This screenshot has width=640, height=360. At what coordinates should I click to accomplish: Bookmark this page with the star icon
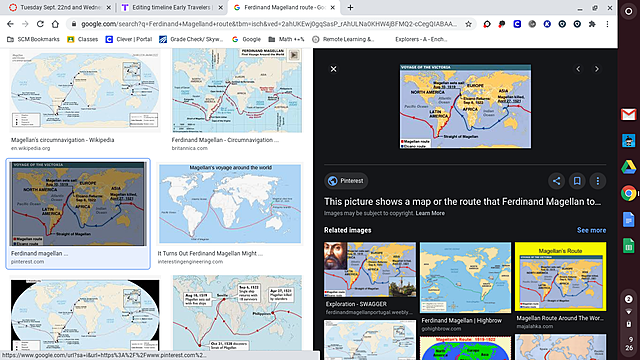click(468, 24)
